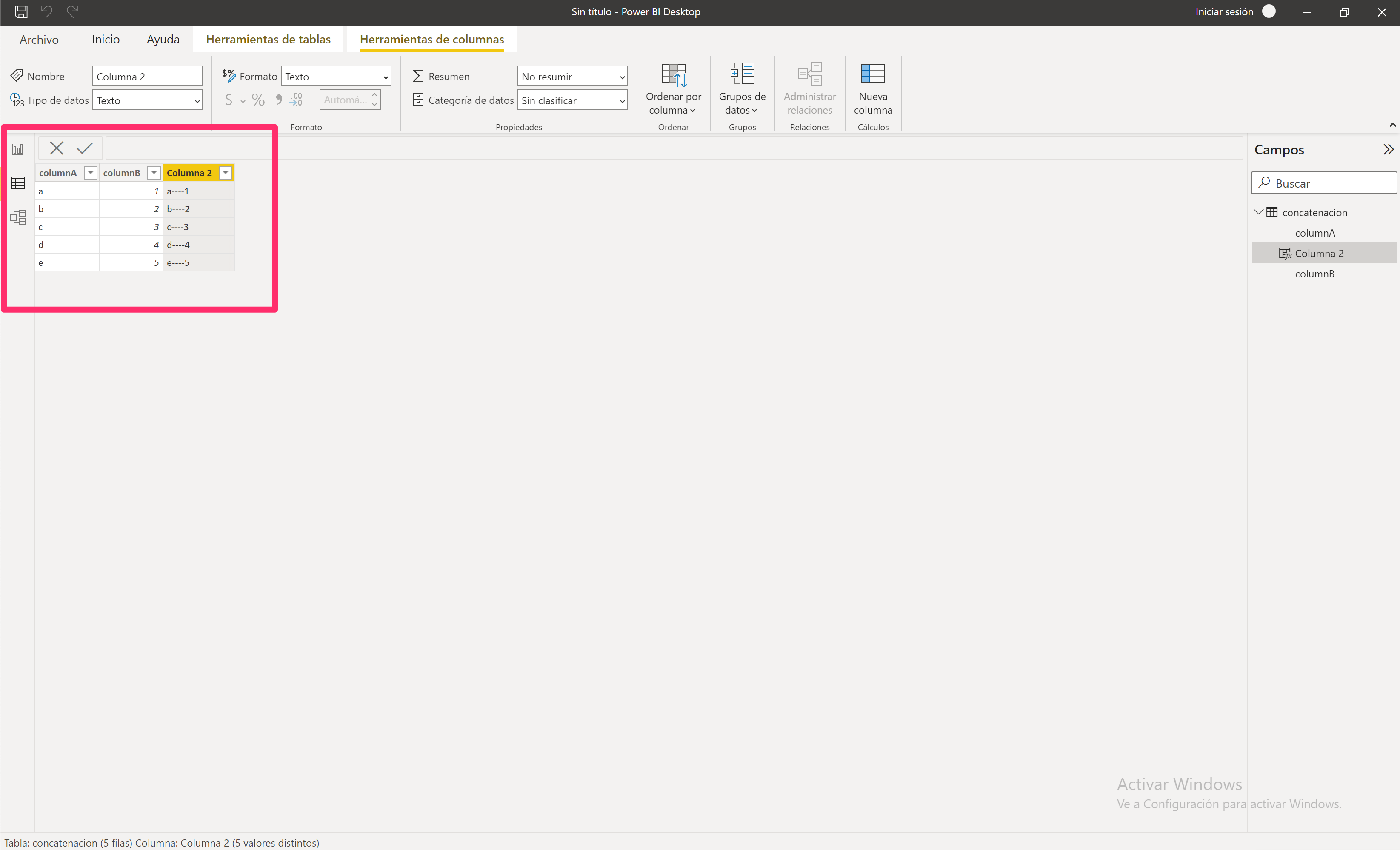
Task: Collapse the Campos pane double chevron
Action: [1388, 149]
